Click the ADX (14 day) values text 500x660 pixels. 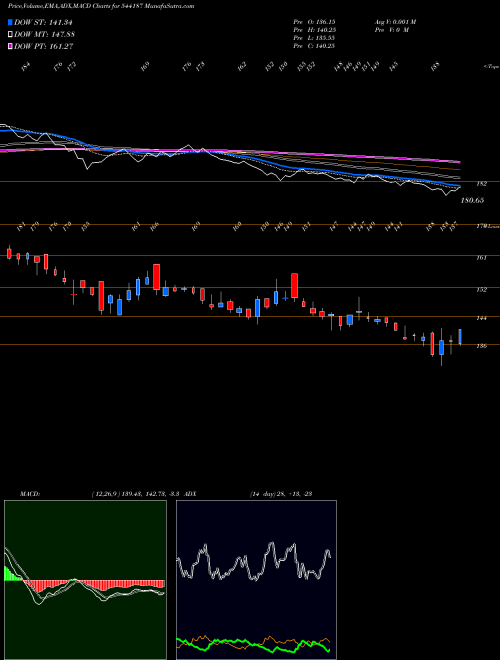[280, 494]
